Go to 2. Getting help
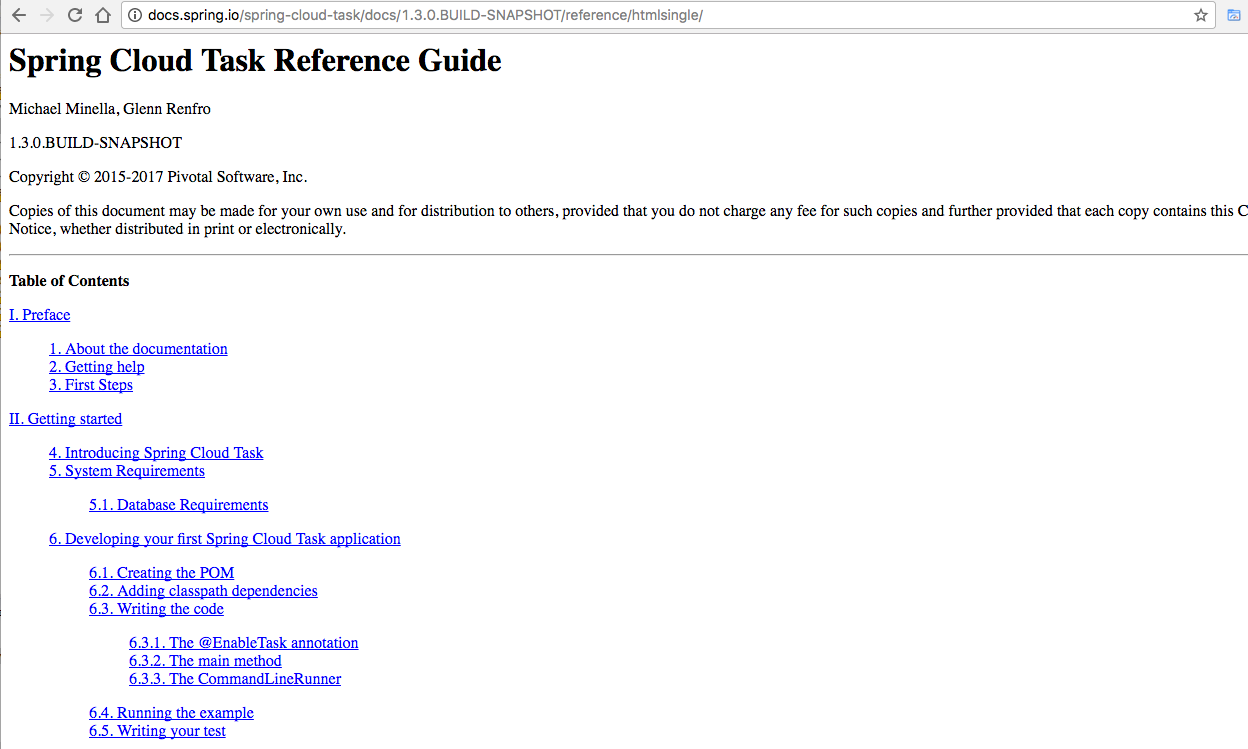The height and width of the screenshot is (749, 1248). point(97,367)
